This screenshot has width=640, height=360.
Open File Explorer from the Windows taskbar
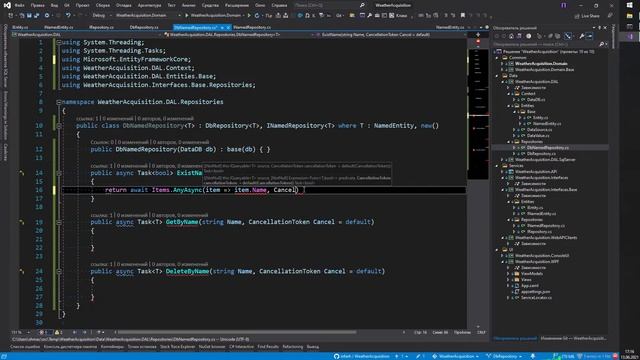[x=629, y=16]
